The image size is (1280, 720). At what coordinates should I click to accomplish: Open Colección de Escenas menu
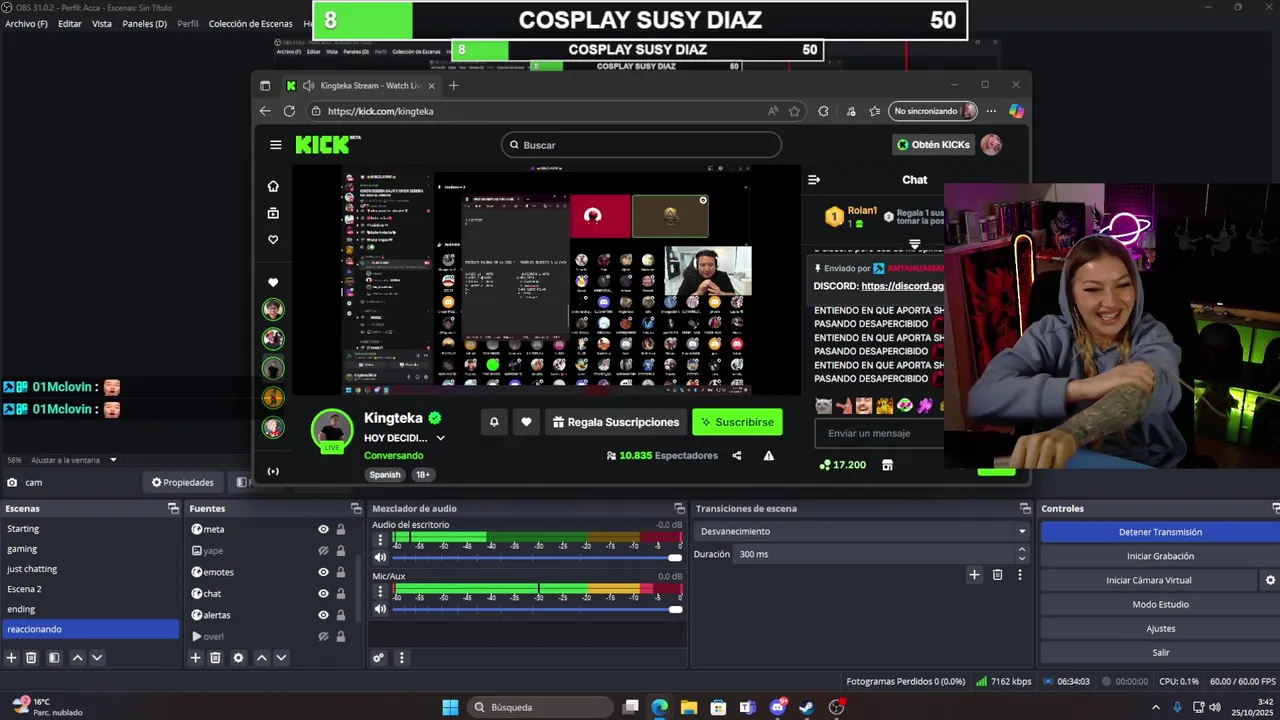(x=251, y=24)
